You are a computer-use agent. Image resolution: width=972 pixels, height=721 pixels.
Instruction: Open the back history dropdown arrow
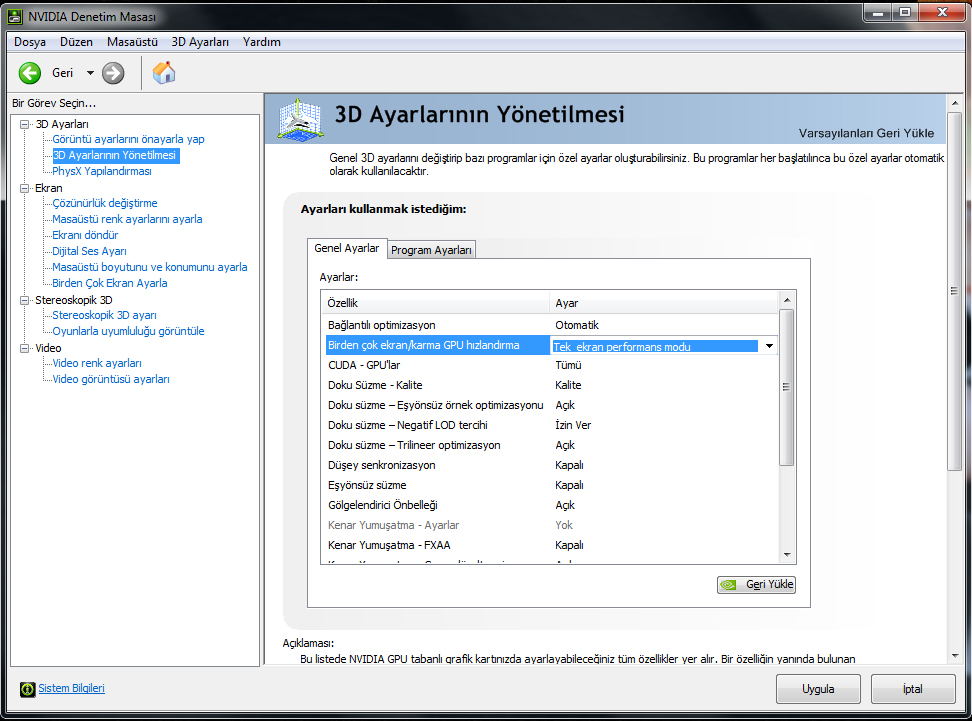click(x=90, y=73)
